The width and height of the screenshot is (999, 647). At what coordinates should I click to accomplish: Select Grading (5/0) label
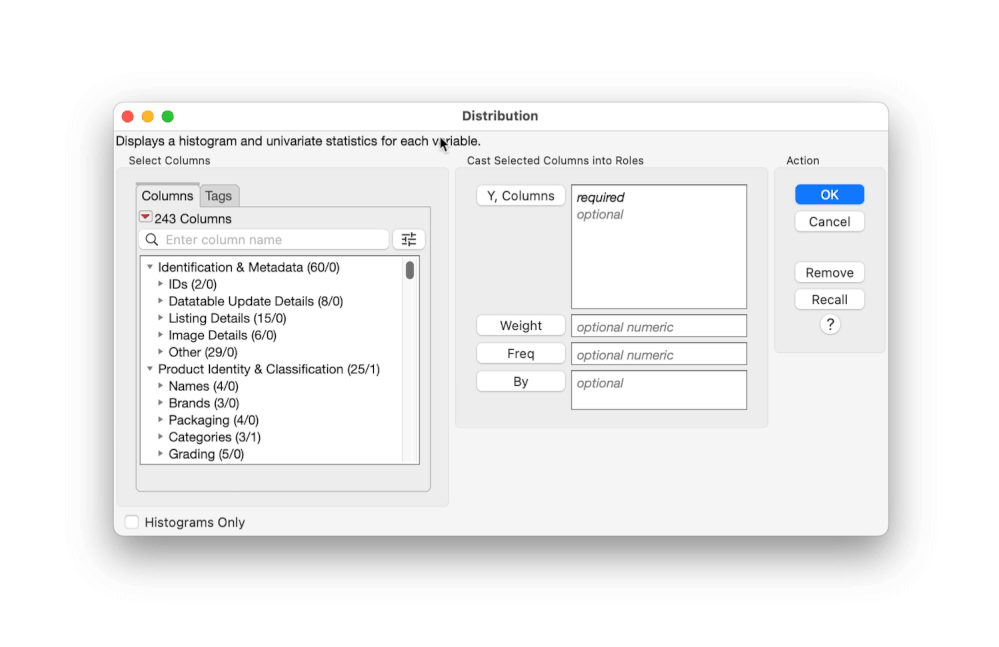[206, 453]
